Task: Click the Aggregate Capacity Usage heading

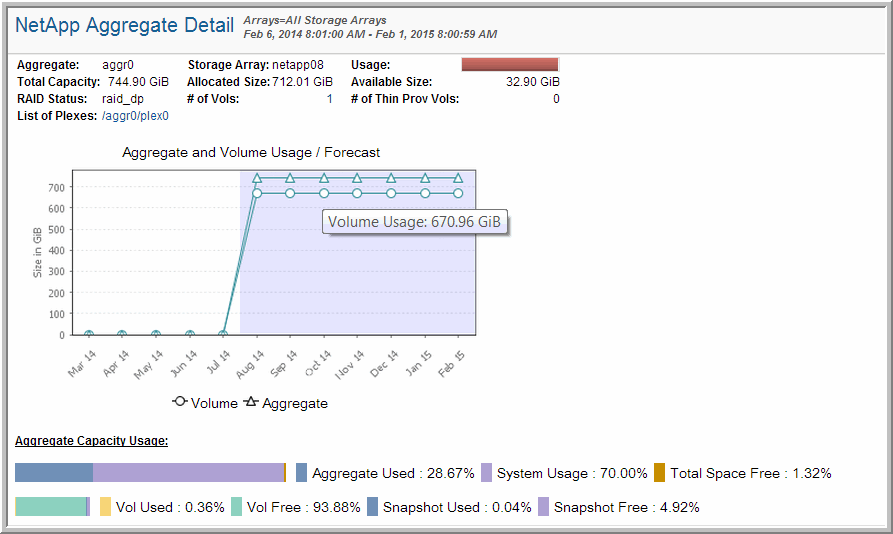Action: tap(91, 440)
